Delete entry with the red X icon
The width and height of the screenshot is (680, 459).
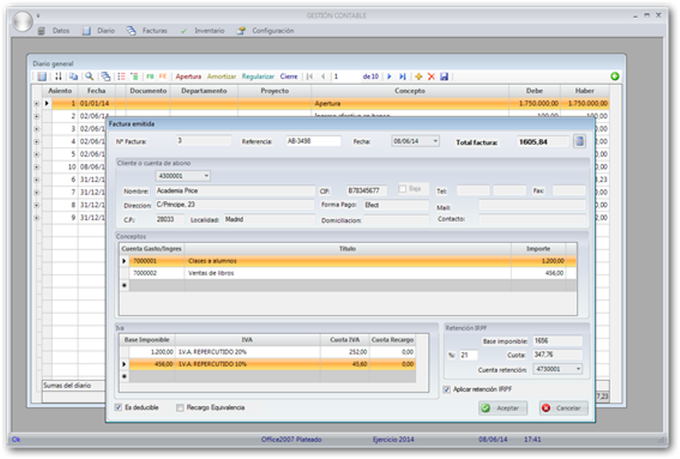(x=431, y=76)
